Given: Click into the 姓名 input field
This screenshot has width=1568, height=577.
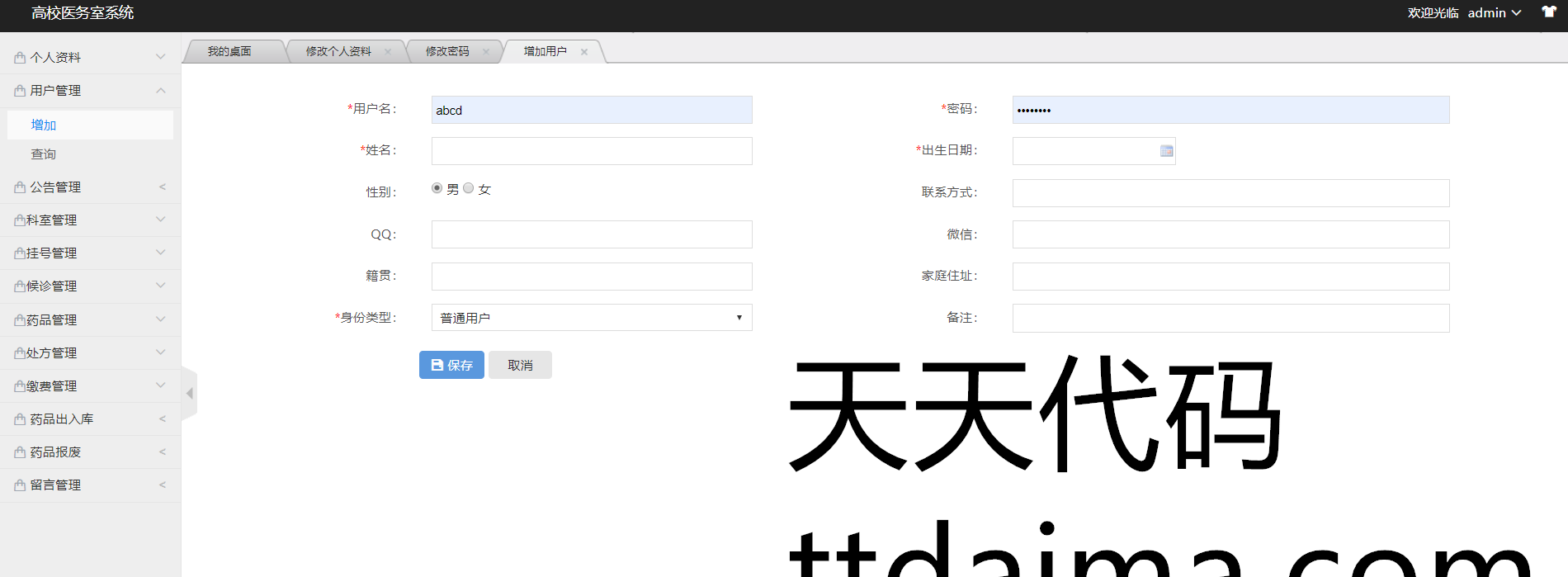Looking at the screenshot, I should (591, 151).
